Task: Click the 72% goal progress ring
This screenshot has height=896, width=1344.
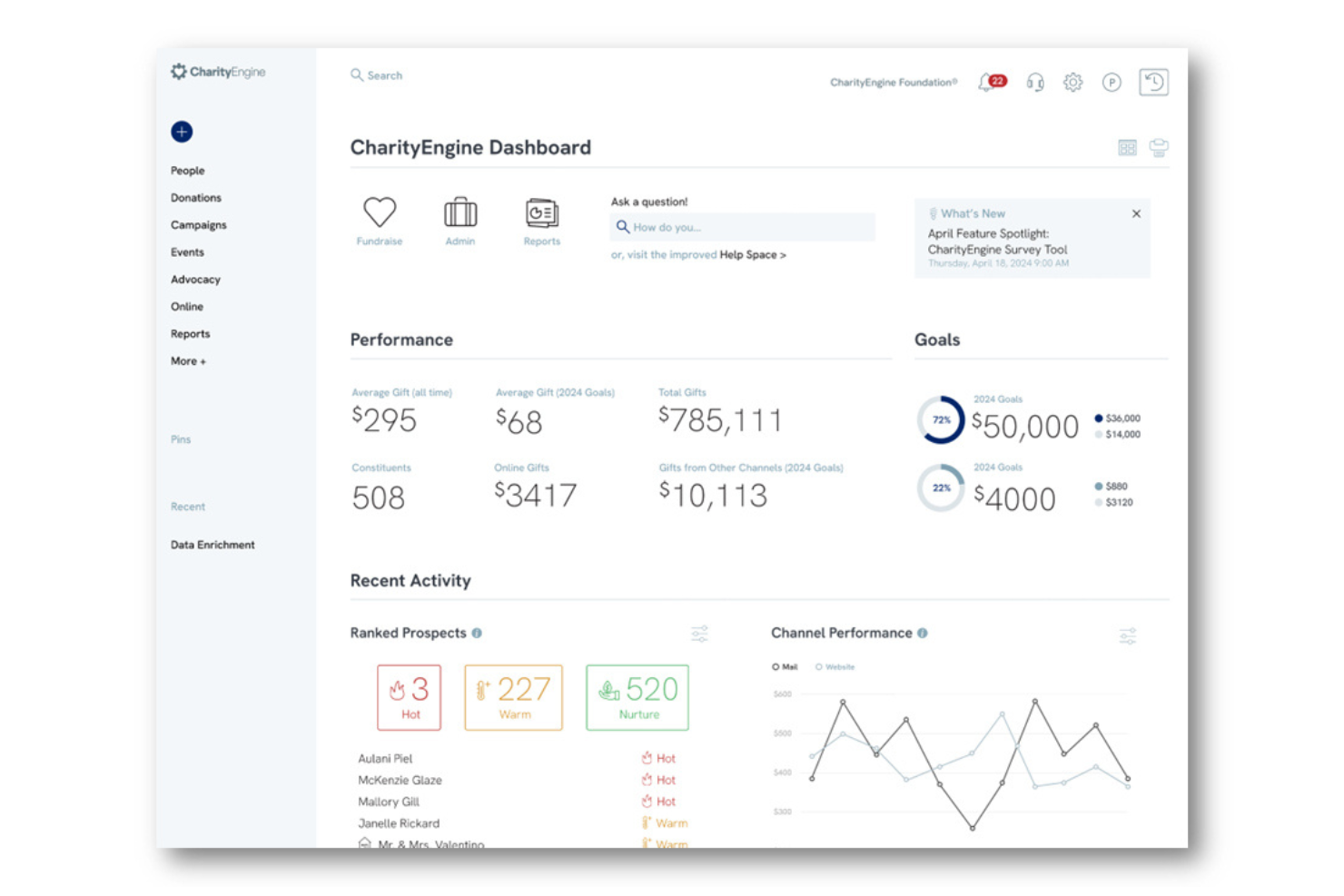Action: (941, 419)
